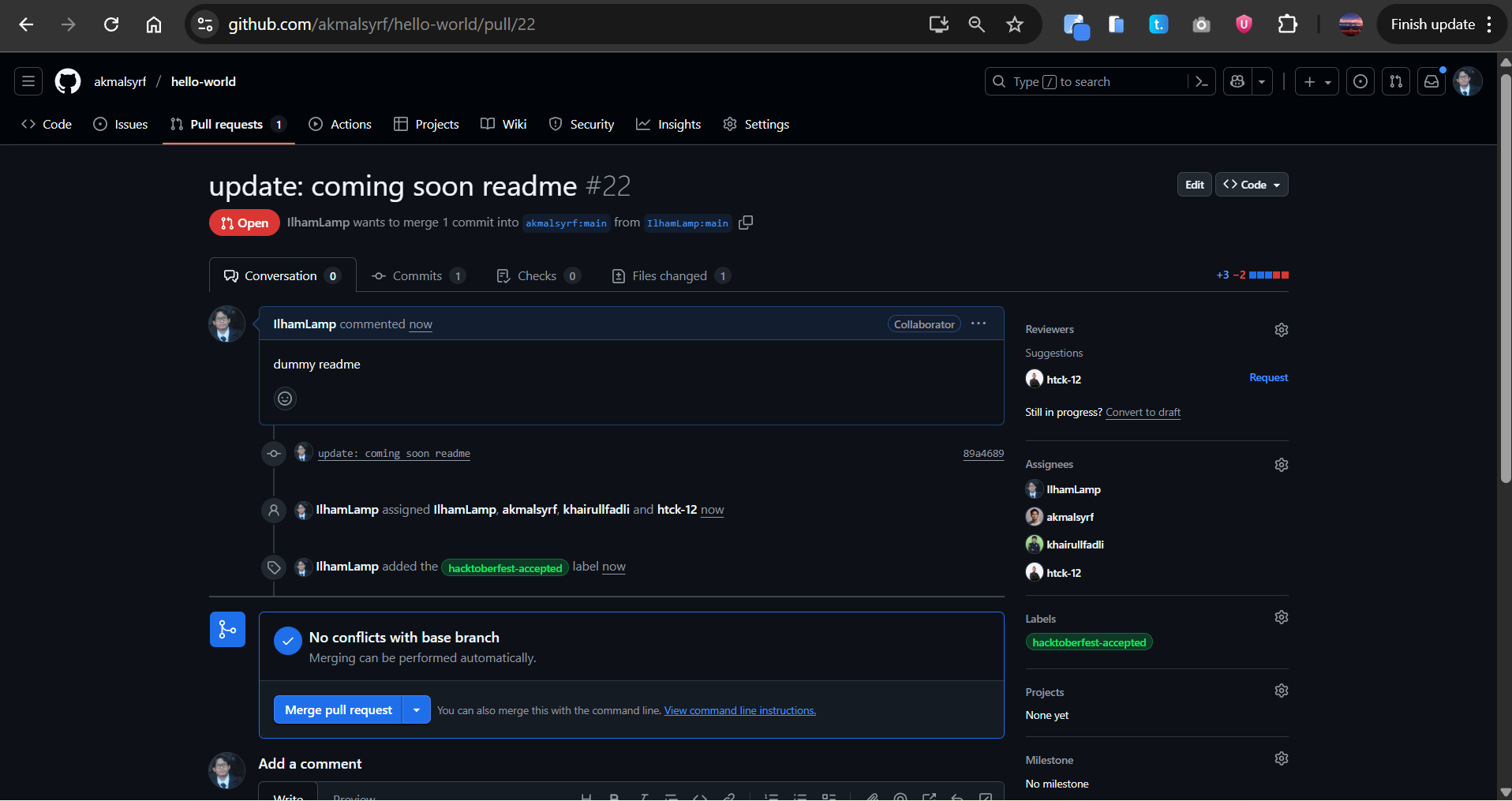Switch to the Files changed tab
The image size is (1512, 801).
670,275
